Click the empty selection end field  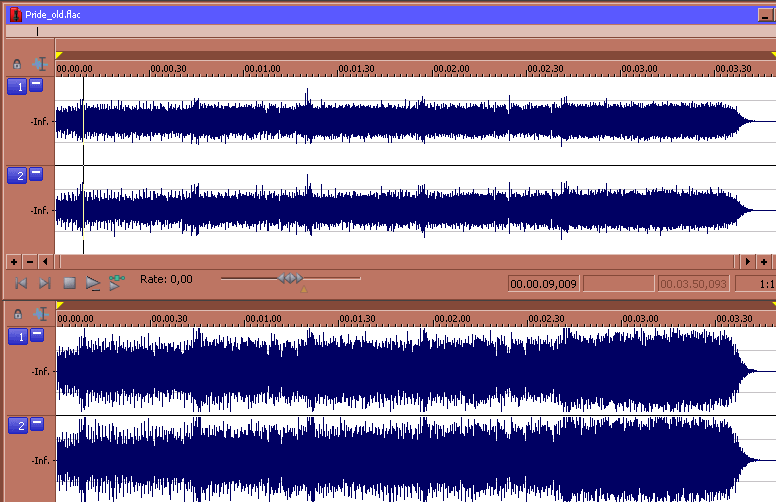click(x=619, y=284)
